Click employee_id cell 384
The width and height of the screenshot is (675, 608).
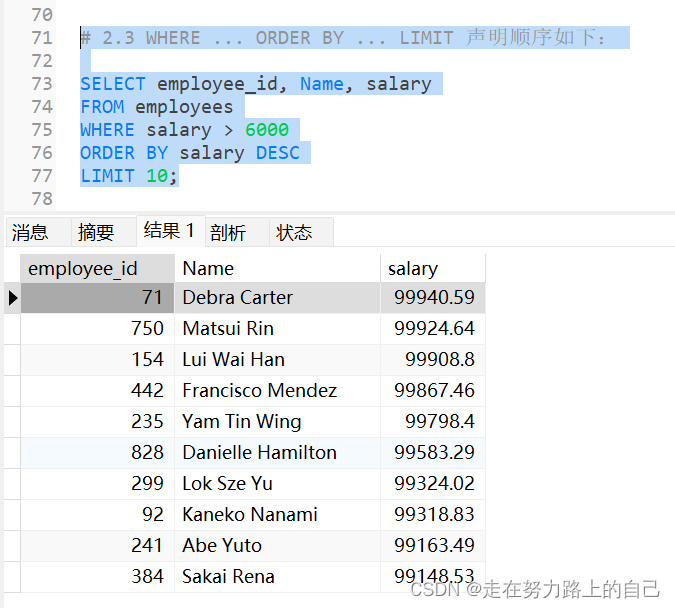[x=97, y=577]
